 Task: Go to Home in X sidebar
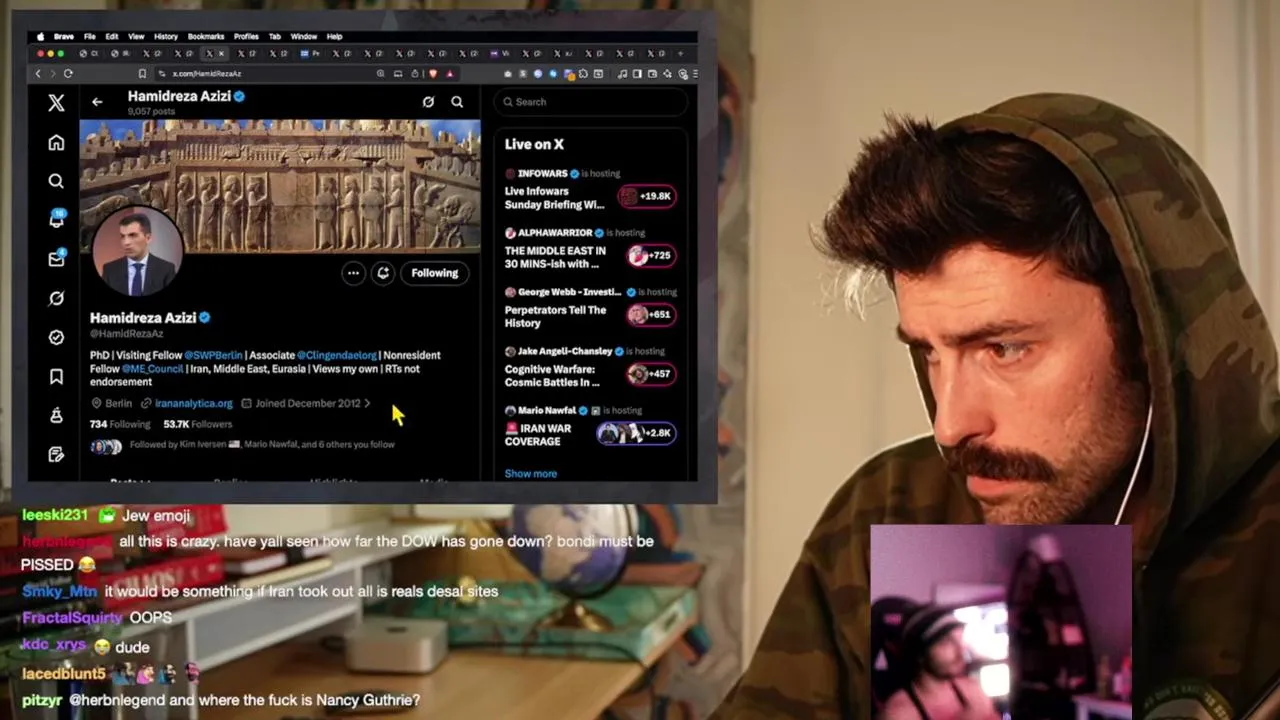coord(56,143)
